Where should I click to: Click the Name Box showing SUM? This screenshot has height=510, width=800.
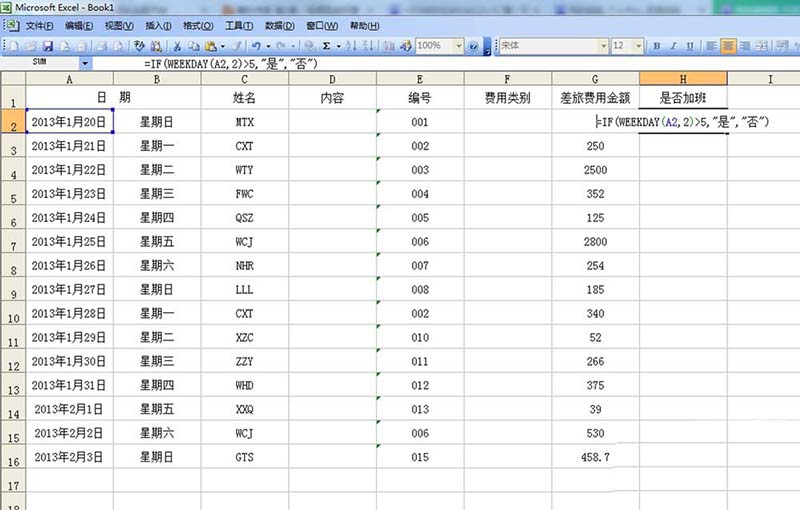[x=40, y=63]
